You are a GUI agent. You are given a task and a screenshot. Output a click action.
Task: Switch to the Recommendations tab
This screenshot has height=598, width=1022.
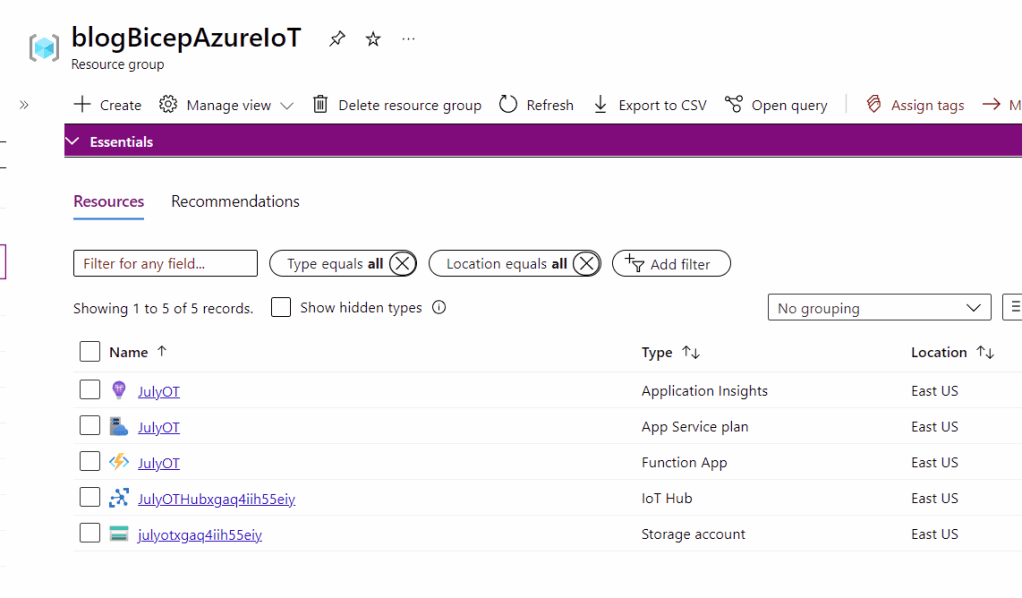(x=235, y=202)
